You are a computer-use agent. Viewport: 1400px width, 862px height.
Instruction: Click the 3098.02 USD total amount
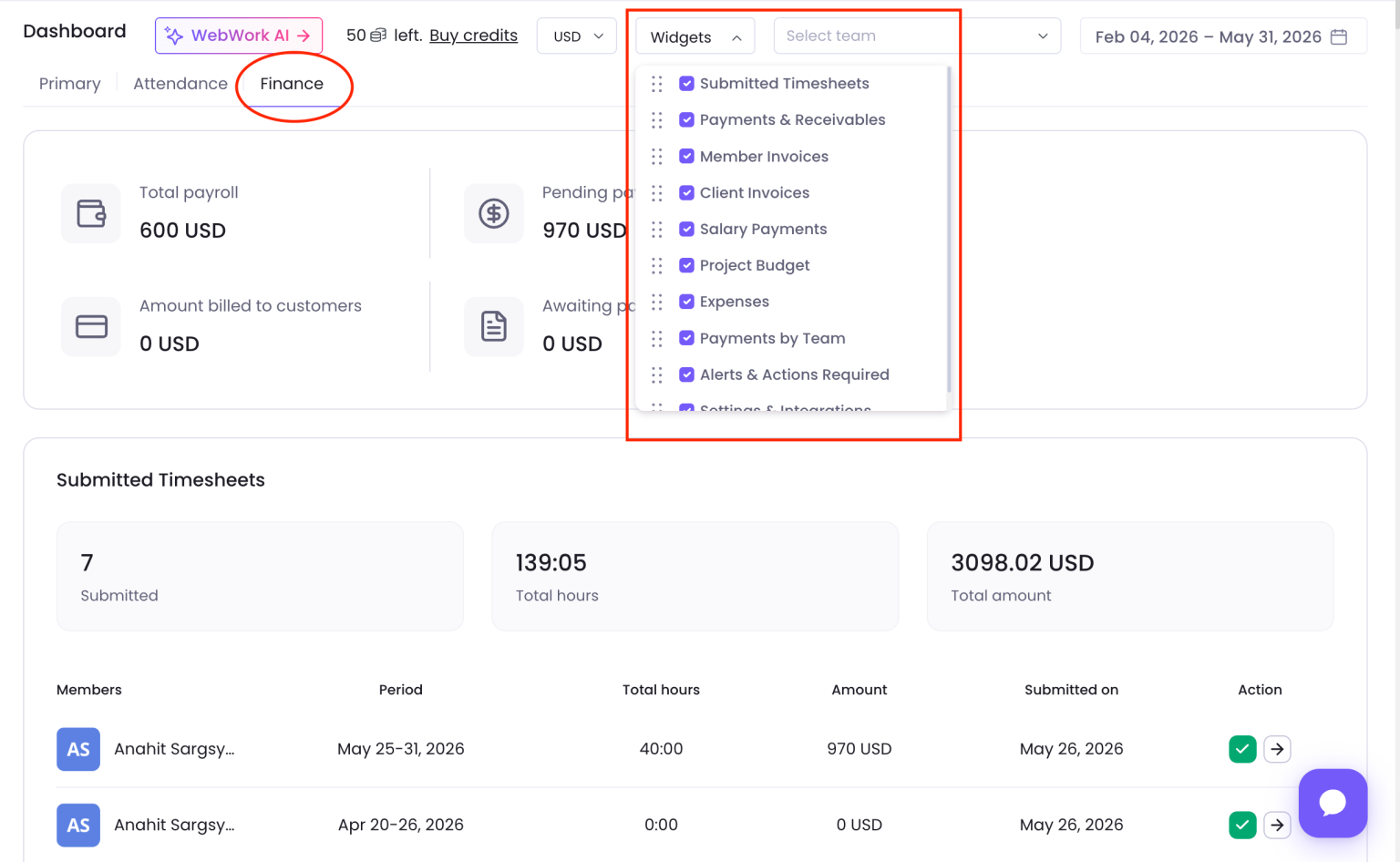[x=1022, y=563]
